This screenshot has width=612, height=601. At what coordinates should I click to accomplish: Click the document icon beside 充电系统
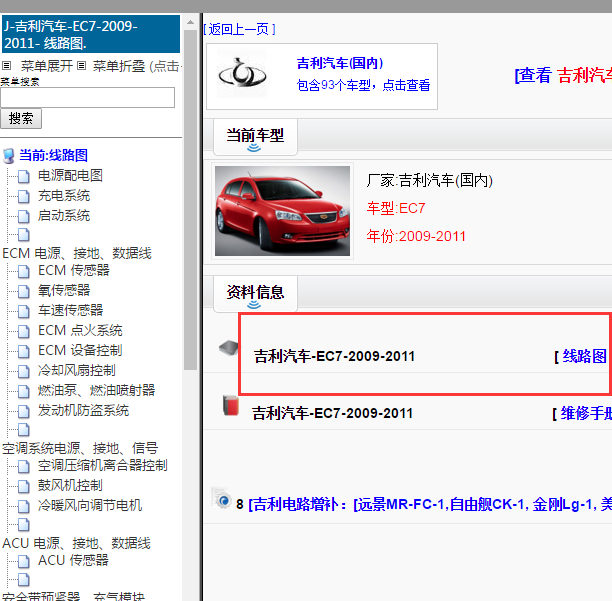click(x=24, y=196)
